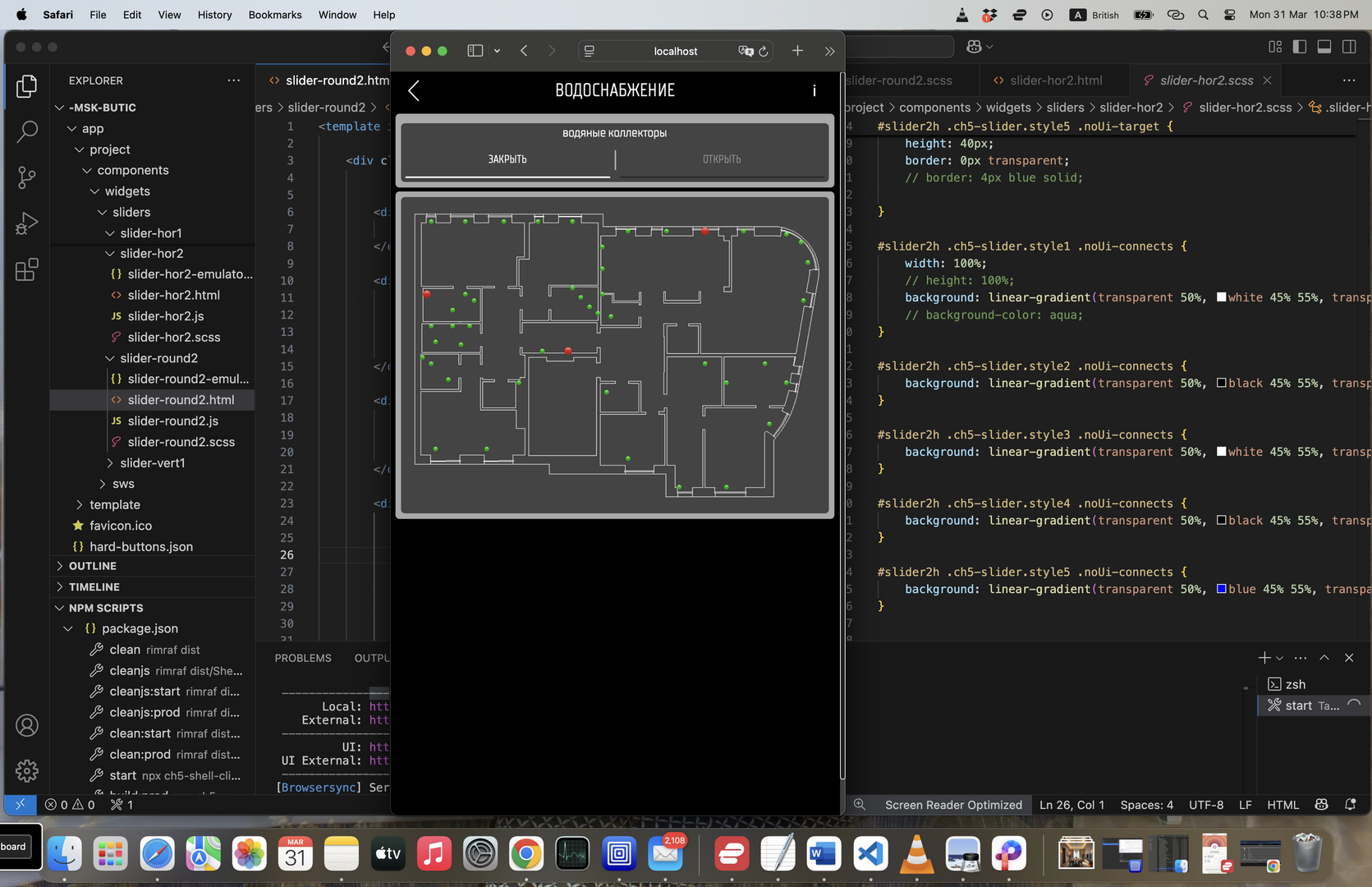This screenshot has height=887, width=1372.
Task: Open Run and Debug view icon
Action: point(27,223)
